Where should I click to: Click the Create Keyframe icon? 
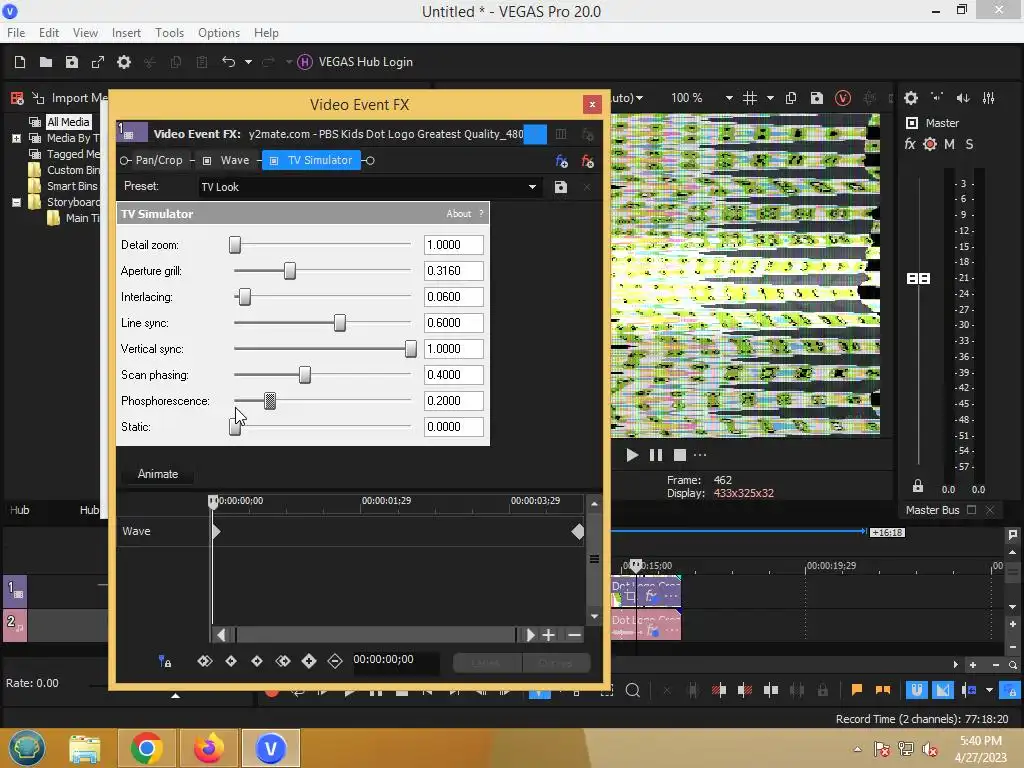pos(309,661)
